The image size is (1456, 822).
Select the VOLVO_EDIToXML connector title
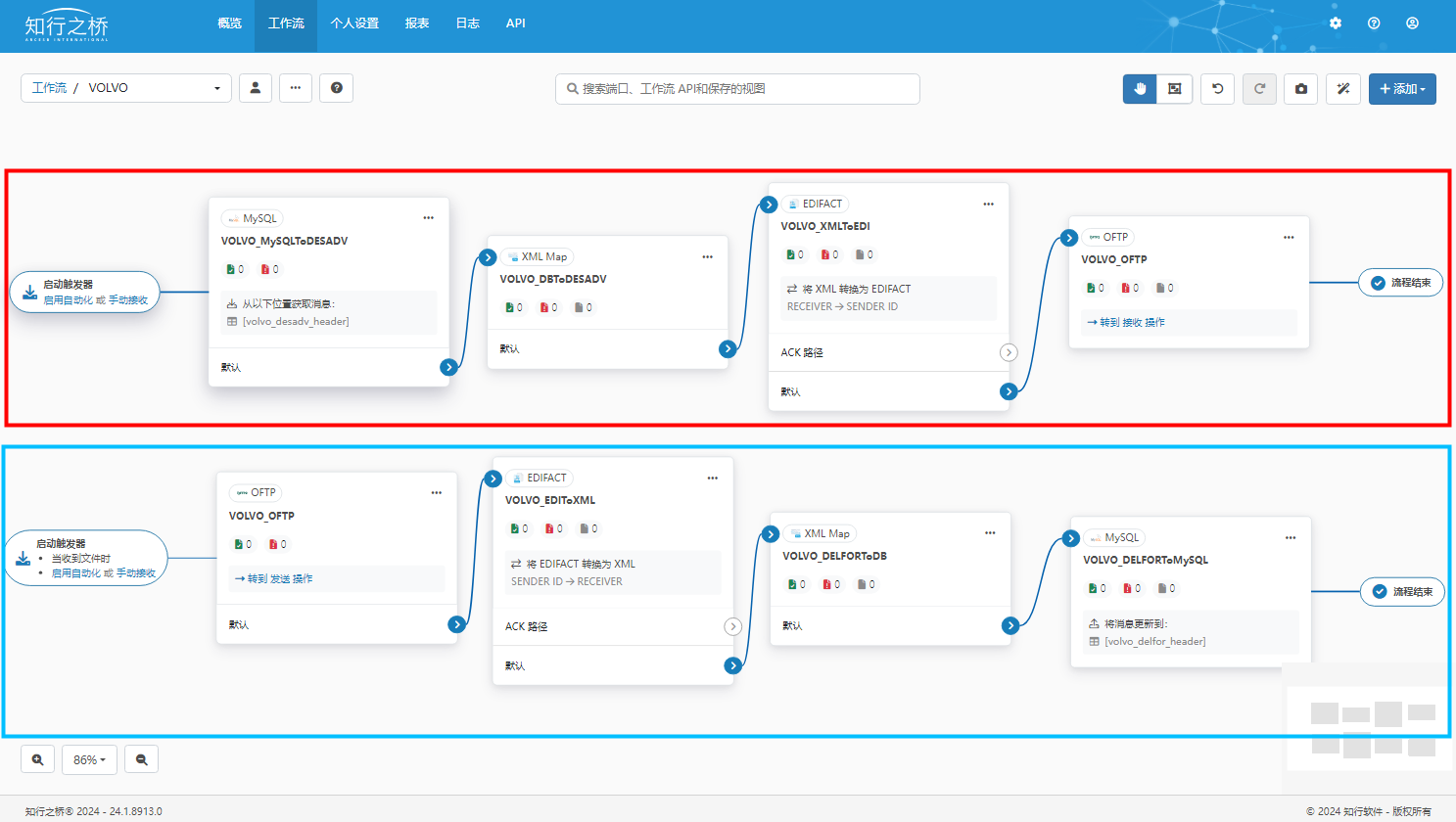pyautogui.click(x=550, y=500)
